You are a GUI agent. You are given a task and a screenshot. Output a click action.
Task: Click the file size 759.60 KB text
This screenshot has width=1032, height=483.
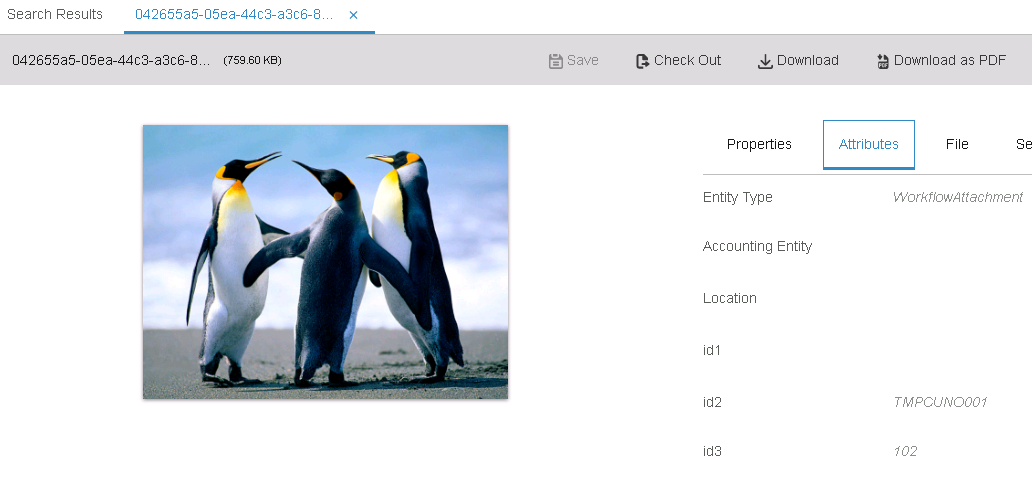pyautogui.click(x=253, y=61)
